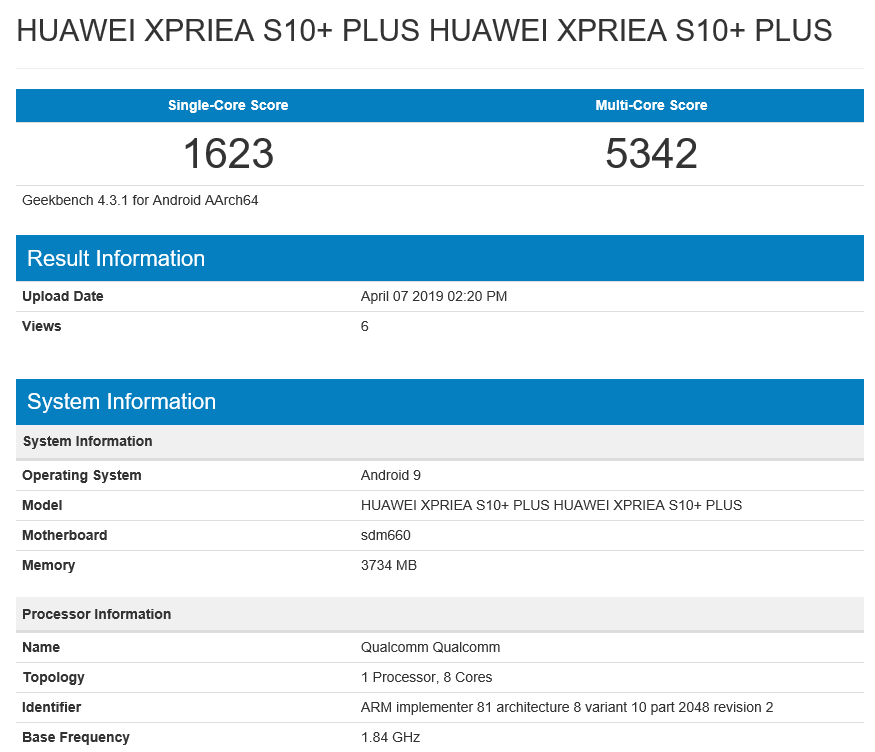
Task: Click the Views row label
Action: tap(42, 326)
